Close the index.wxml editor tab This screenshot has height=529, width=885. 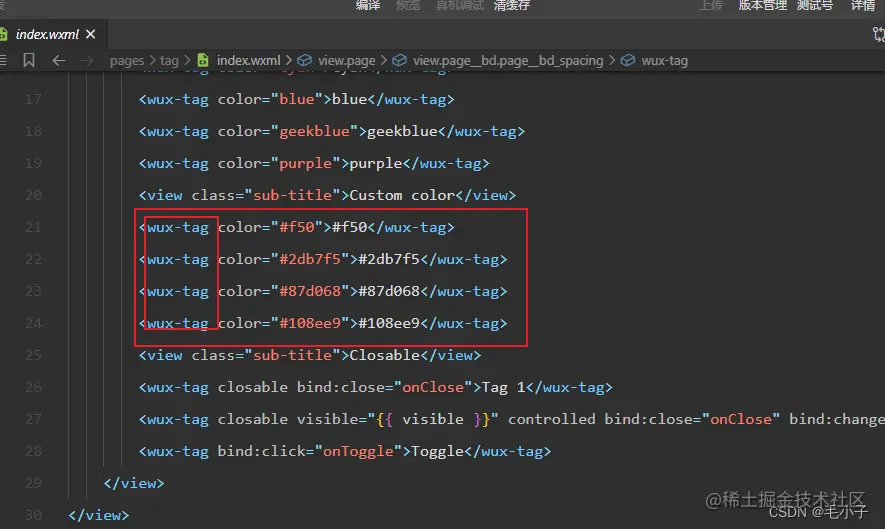(x=90, y=34)
